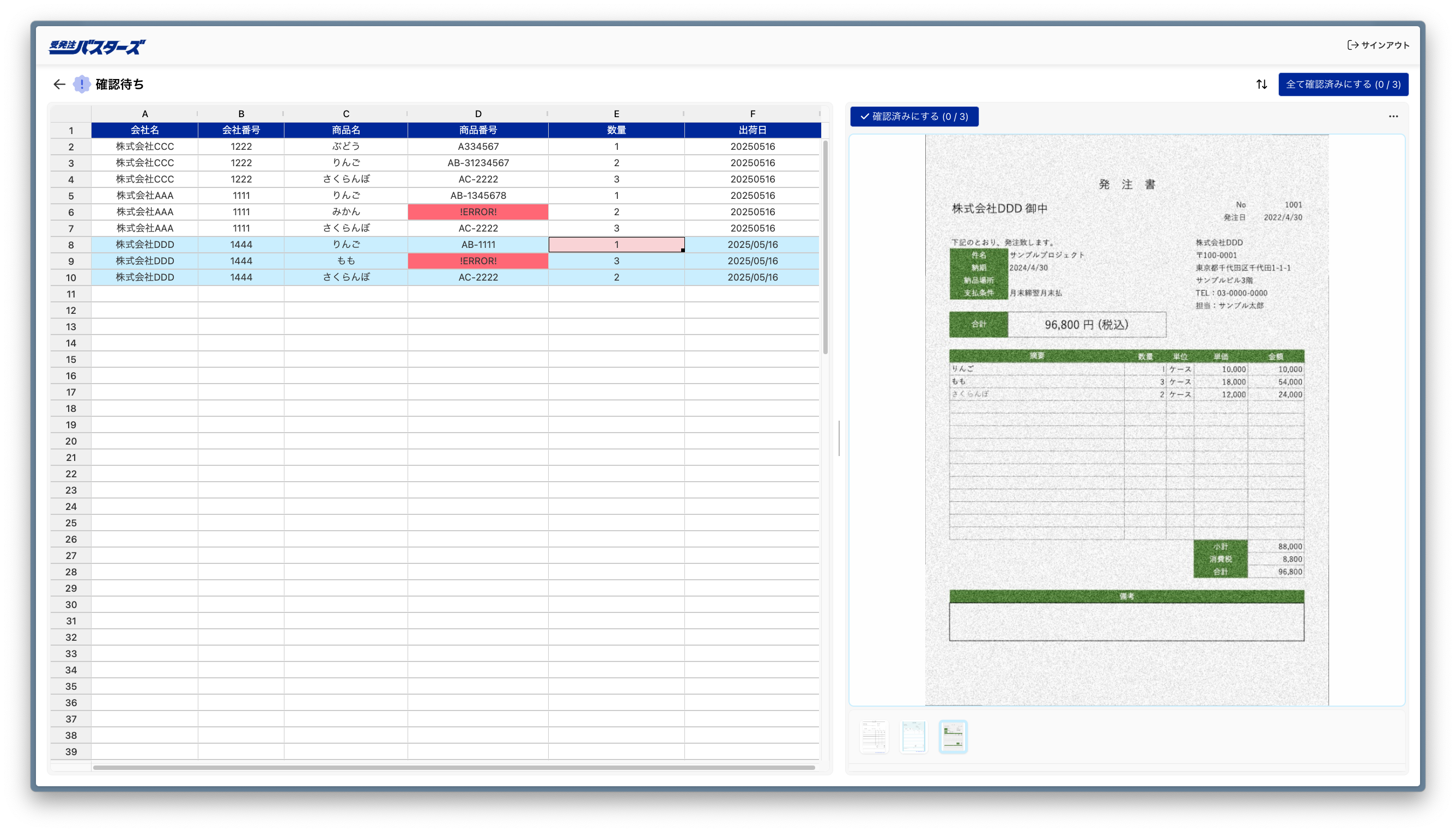Select cell AB-31234567 in row 3
This screenshot has height=832, width=1456.
click(478, 163)
